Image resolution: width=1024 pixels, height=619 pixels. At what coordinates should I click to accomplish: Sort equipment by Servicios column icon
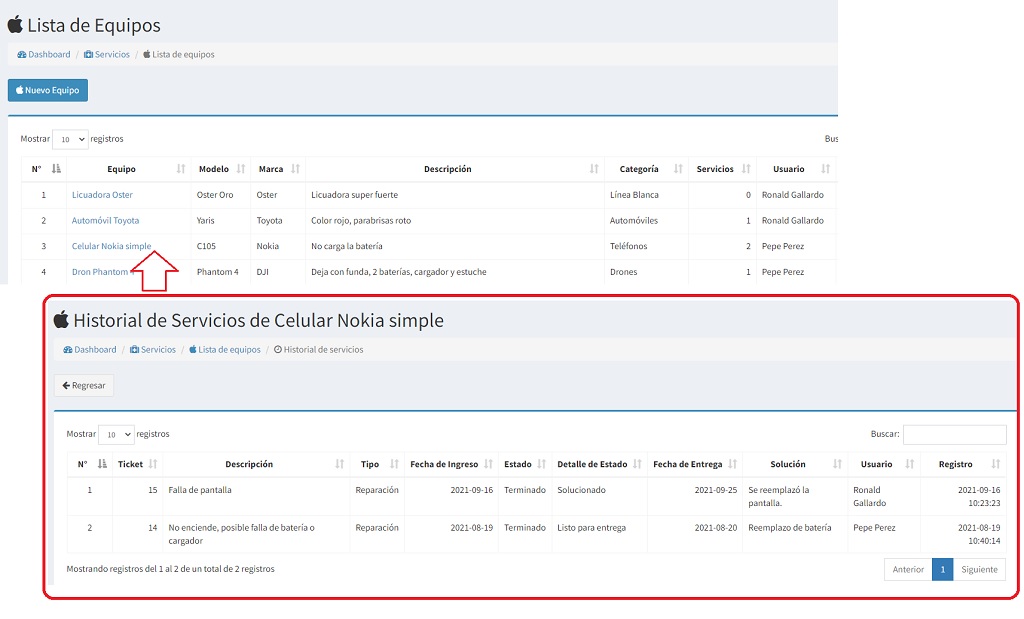coord(742,169)
